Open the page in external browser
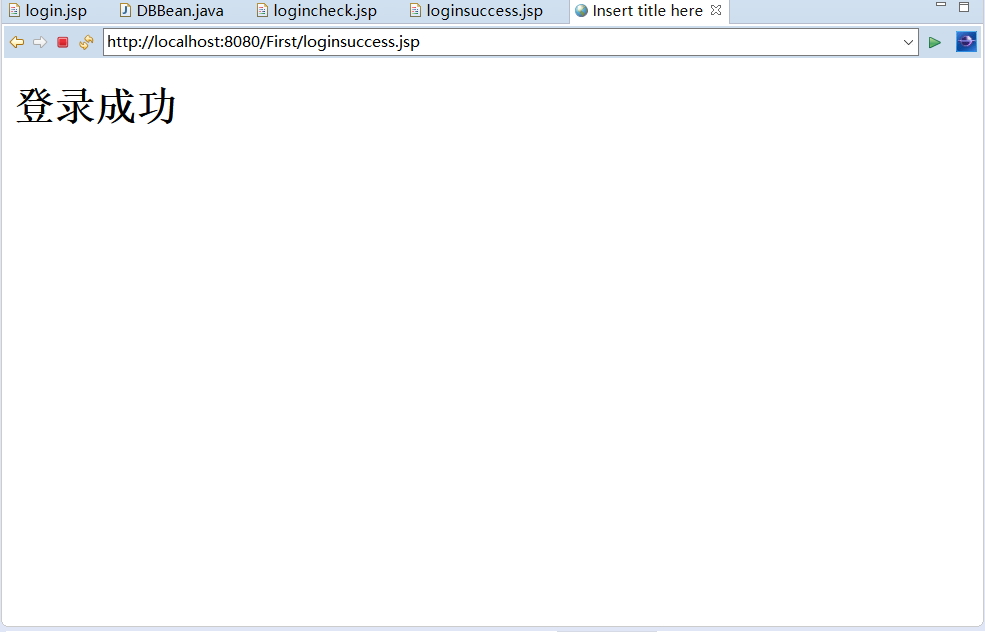The image size is (985, 632). click(966, 42)
